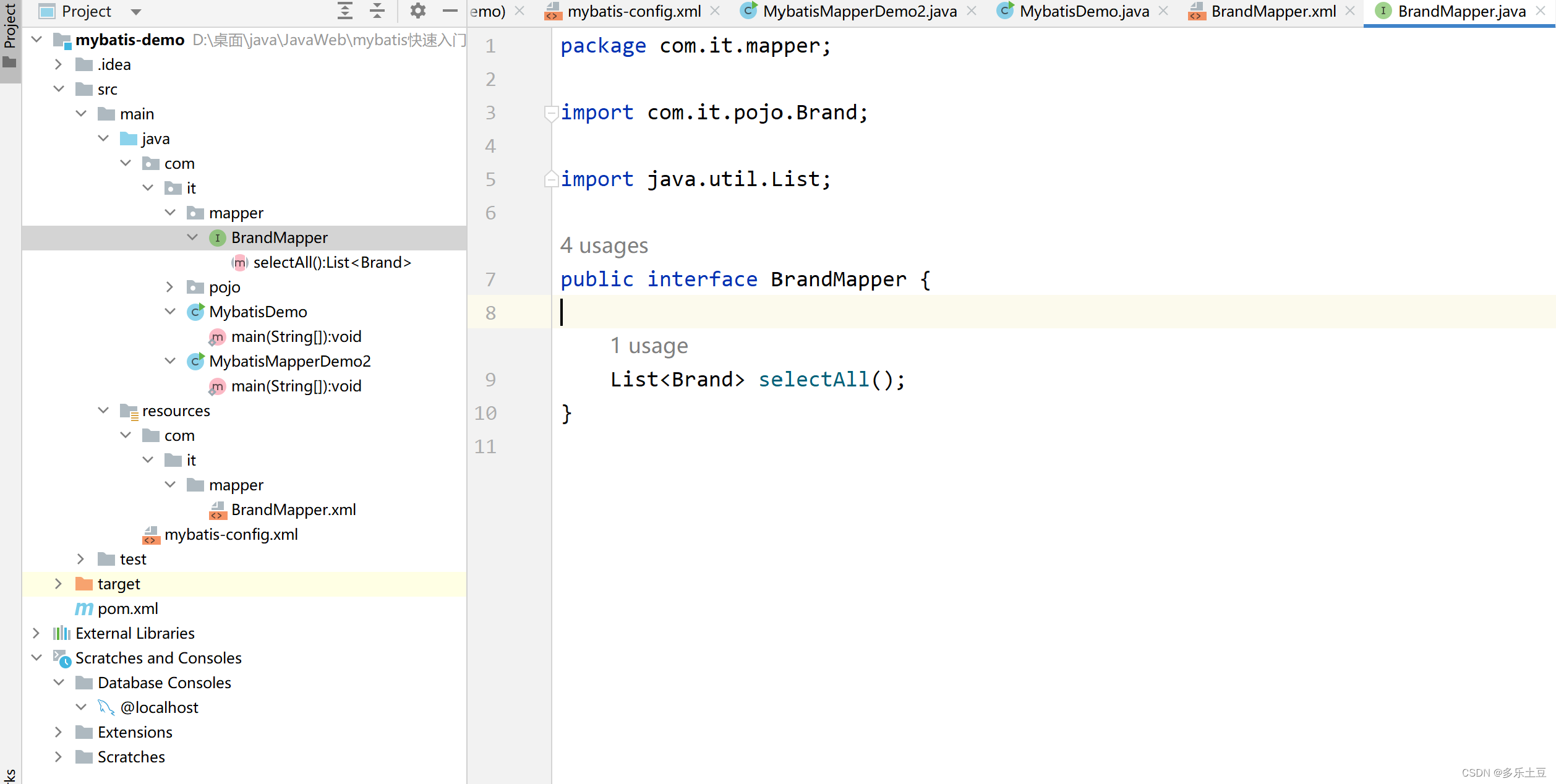1556x784 pixels.
Task: Click the '4 usages' hint link
Action: point(604,246)
